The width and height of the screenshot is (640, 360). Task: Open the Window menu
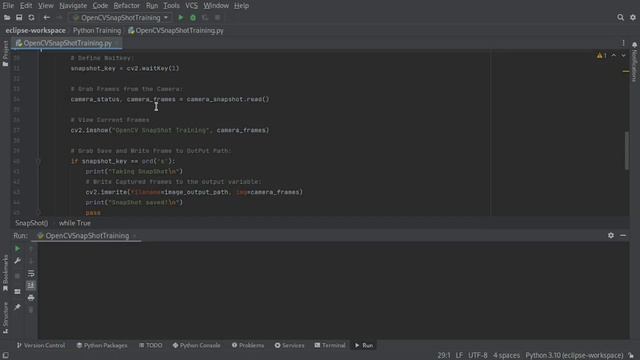[x=216, y=6]
